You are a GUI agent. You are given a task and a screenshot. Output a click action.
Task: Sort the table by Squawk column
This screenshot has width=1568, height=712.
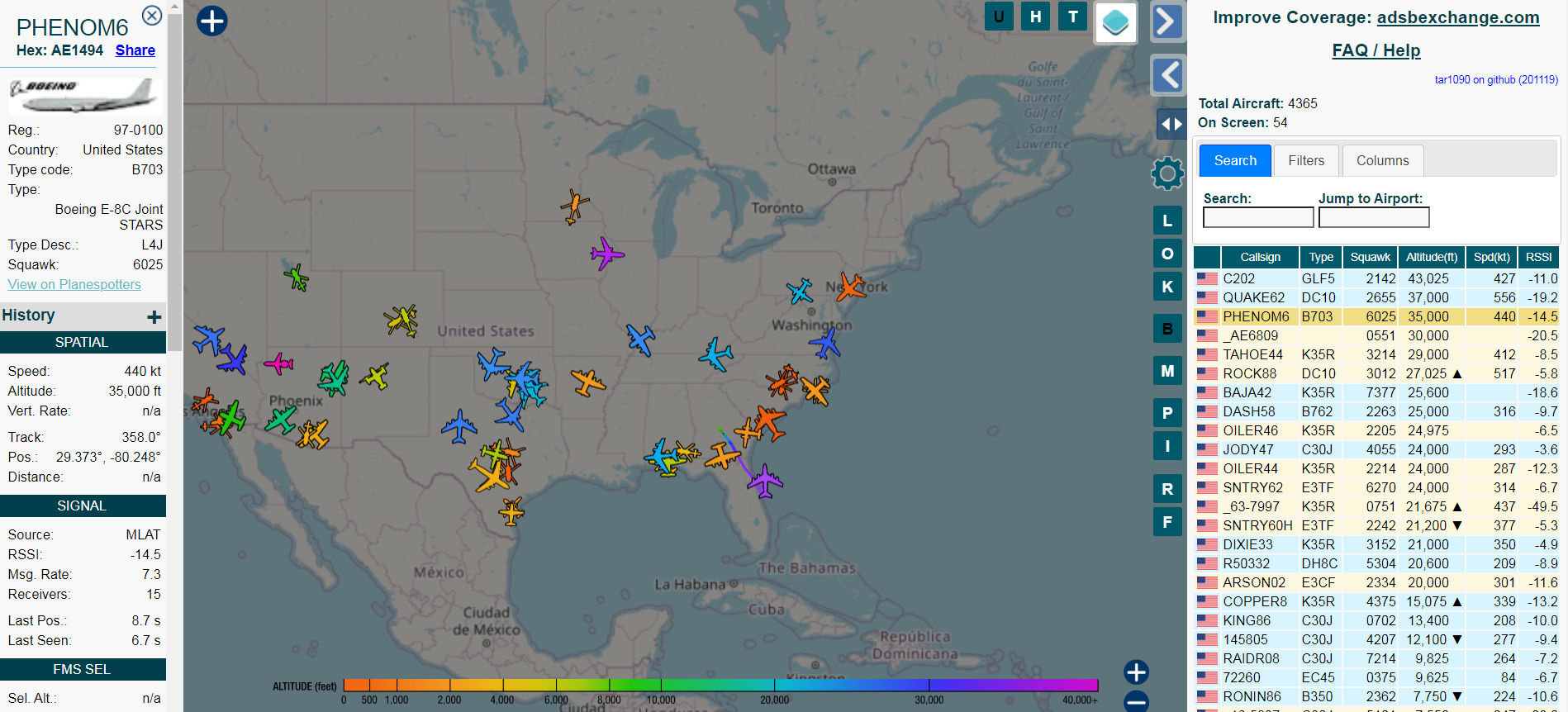coord(1371,257)
